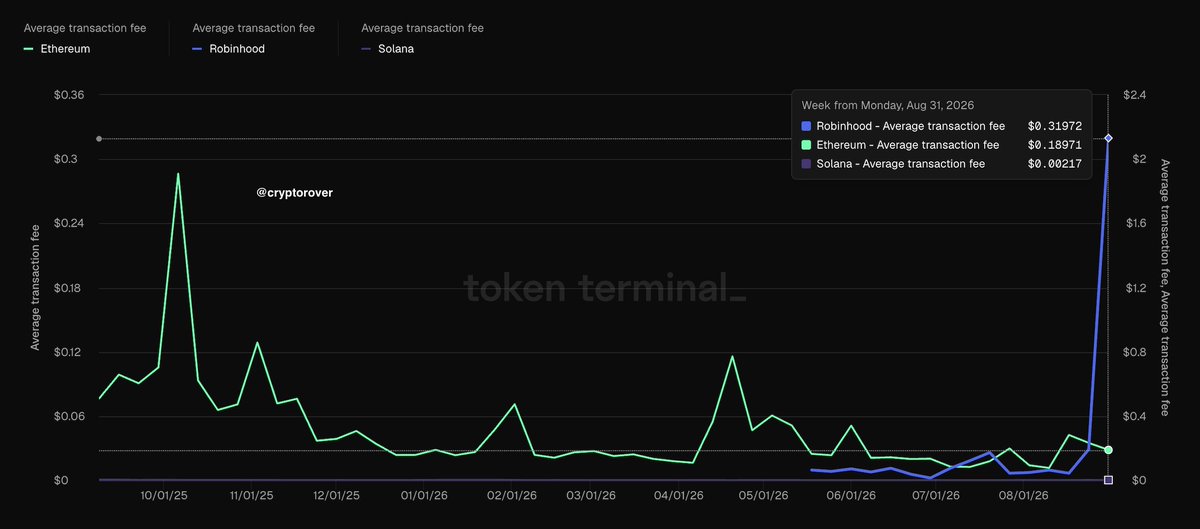Click the $0.36 left axis label
The width and height of the screenshot is (1200, 529).
click(x=69, y=95)
